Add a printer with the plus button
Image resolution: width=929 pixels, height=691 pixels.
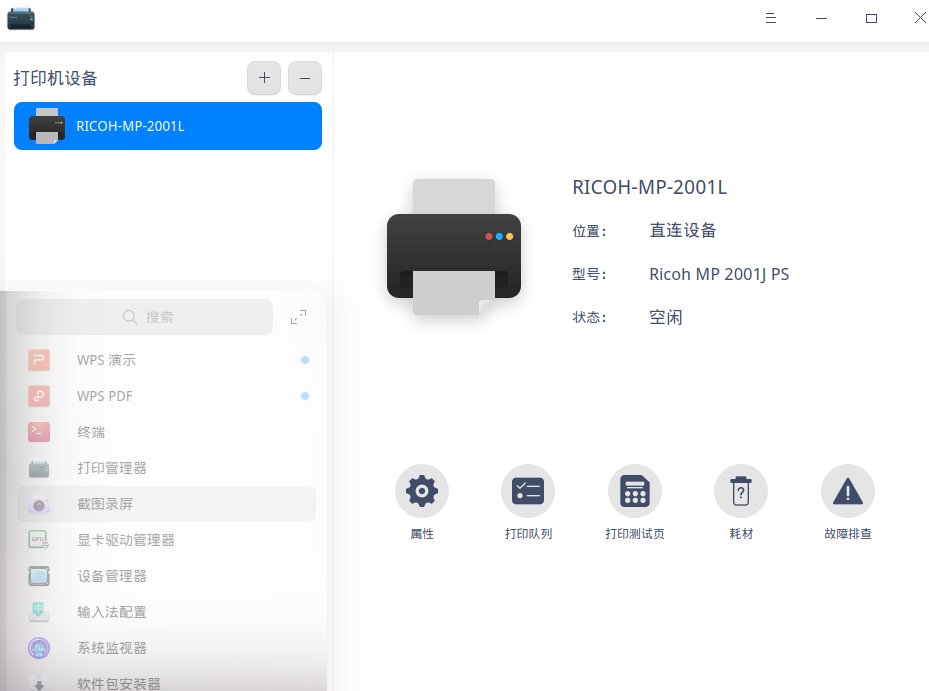click(264, 78)
